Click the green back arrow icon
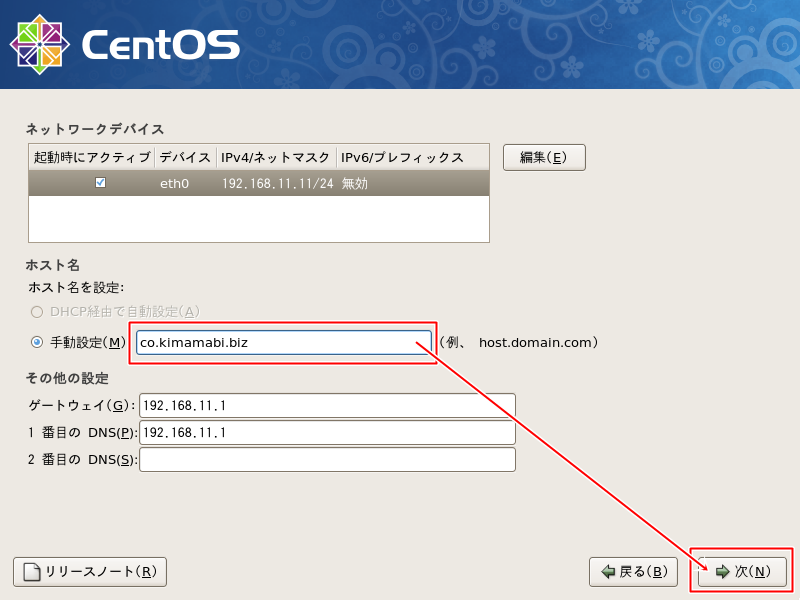This screenshot has height=600, width=800. (608, 572)
